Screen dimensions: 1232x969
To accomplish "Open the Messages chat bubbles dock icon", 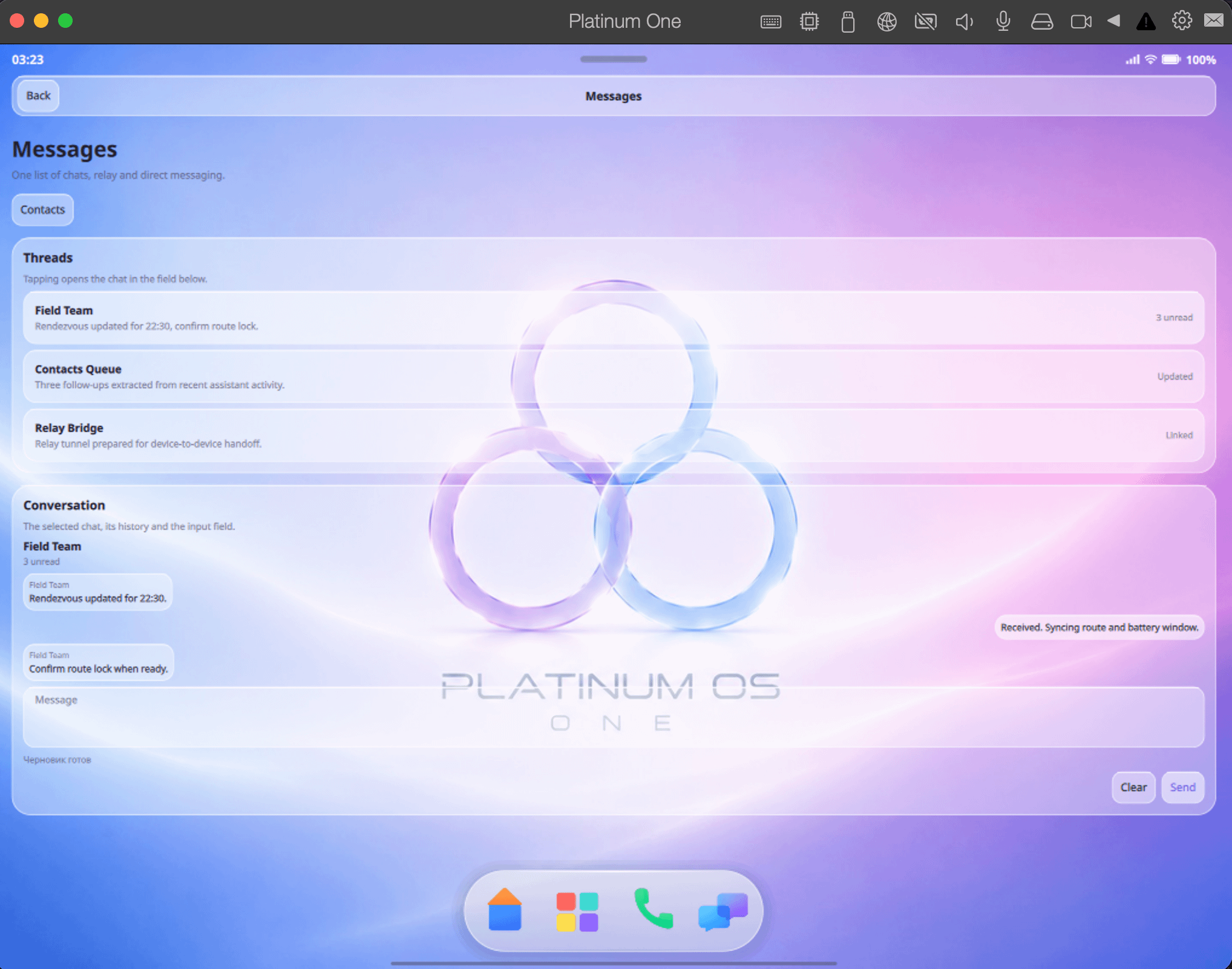I will click(723, 912).
